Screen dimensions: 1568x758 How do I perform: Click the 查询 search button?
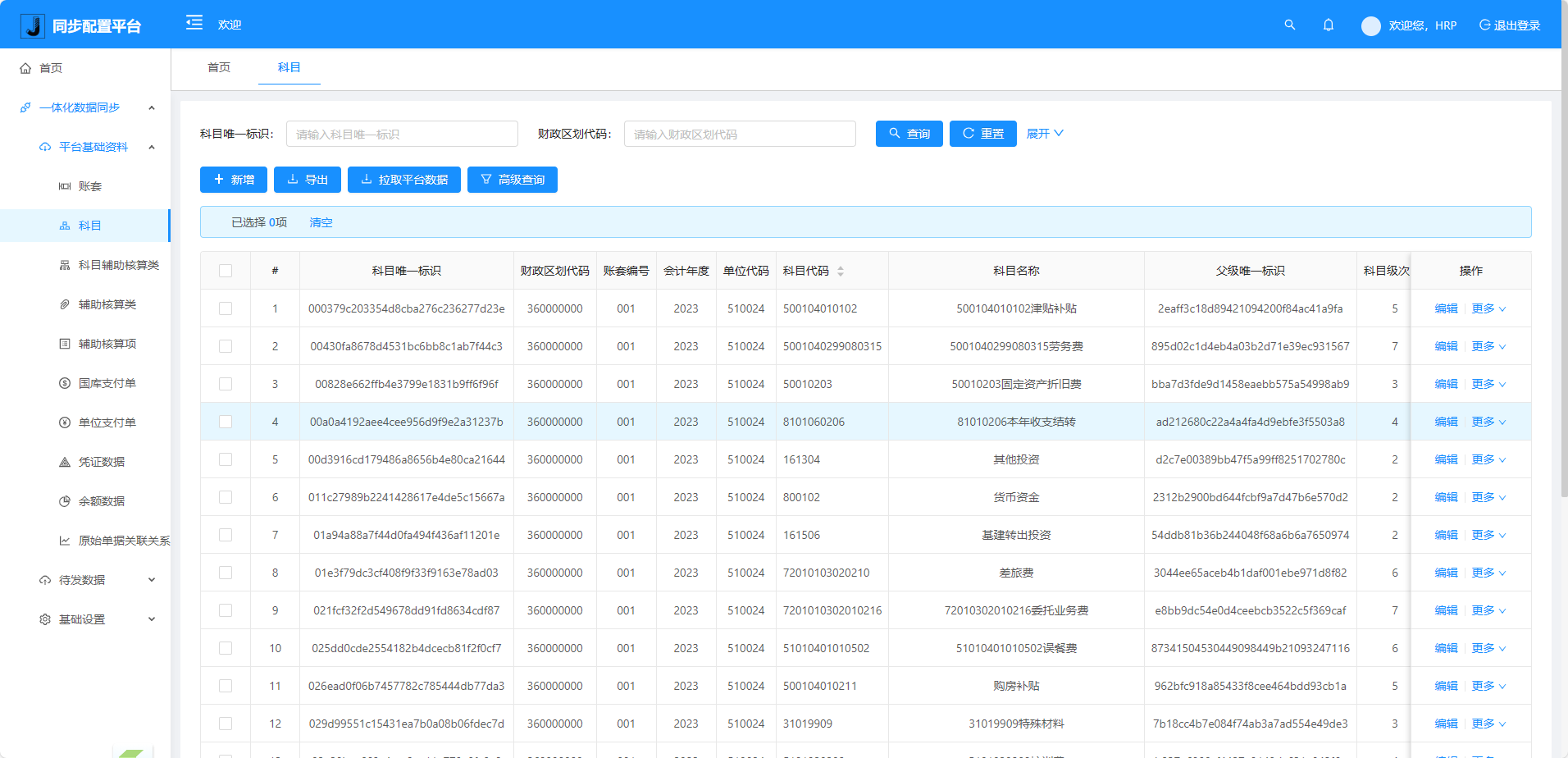point(909,134)
